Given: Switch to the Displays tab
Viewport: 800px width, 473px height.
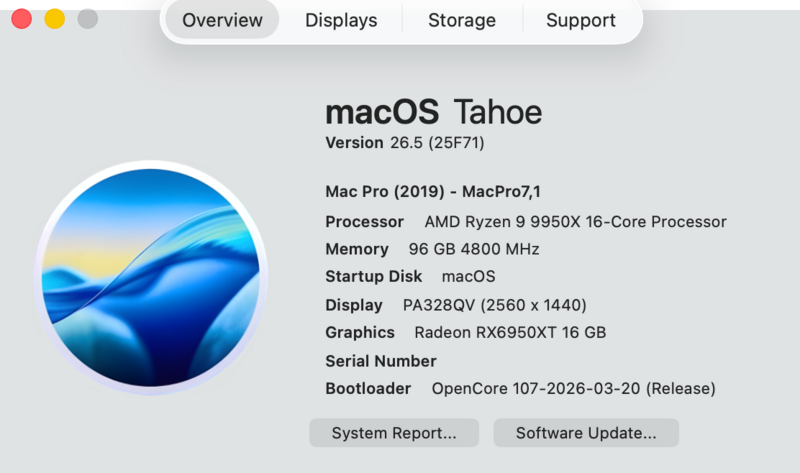Looking at the screenshot, I should click(341, 20).
